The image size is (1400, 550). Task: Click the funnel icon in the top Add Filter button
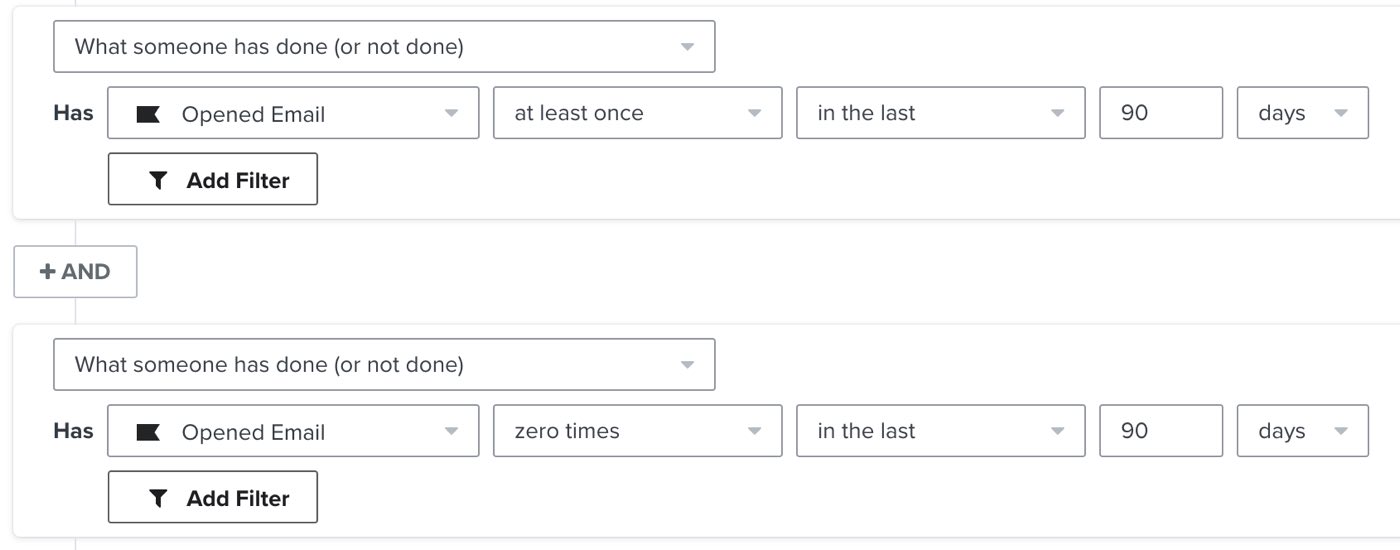158,180
